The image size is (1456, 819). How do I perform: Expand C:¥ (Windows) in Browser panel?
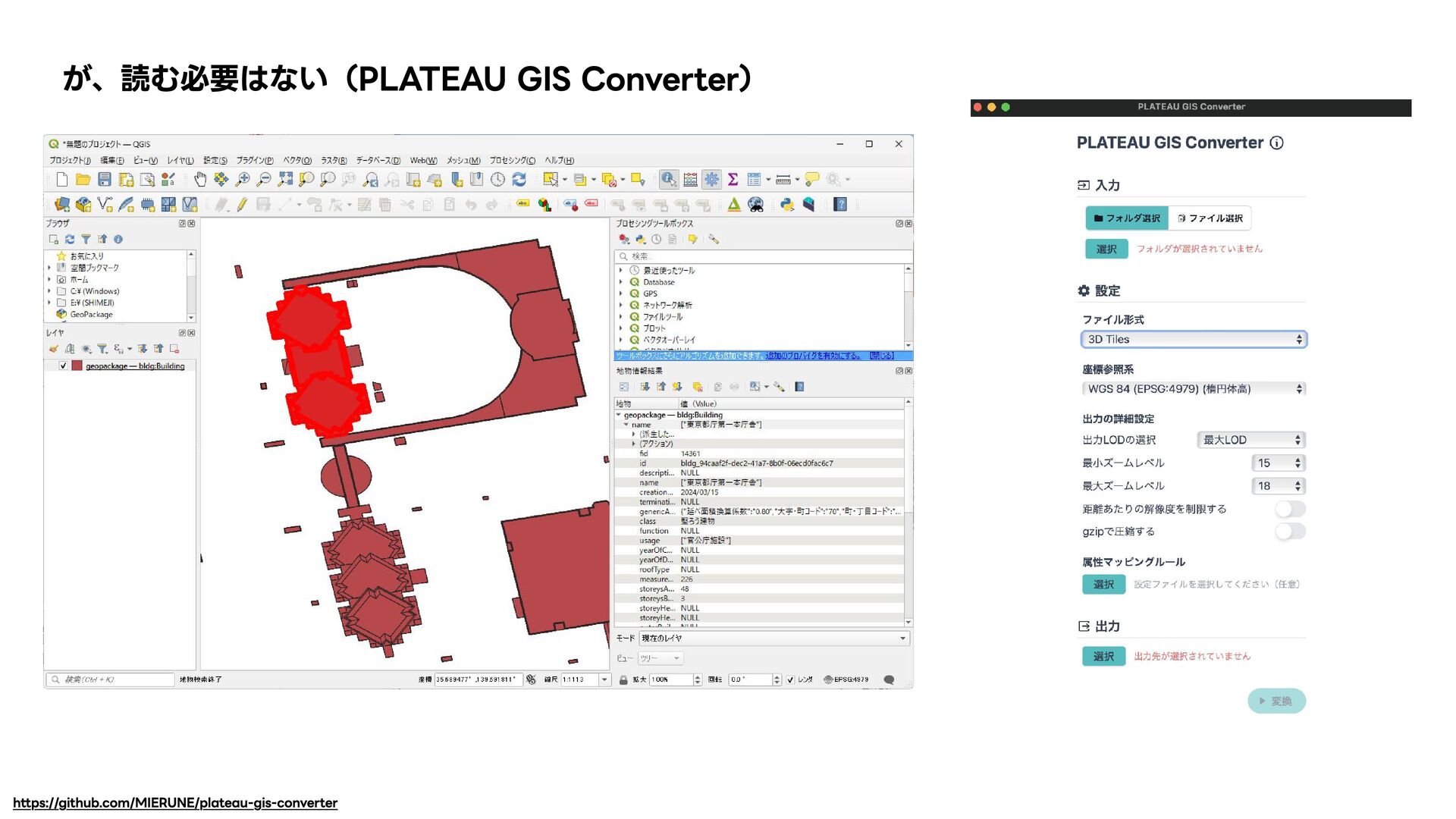[50, 291]
